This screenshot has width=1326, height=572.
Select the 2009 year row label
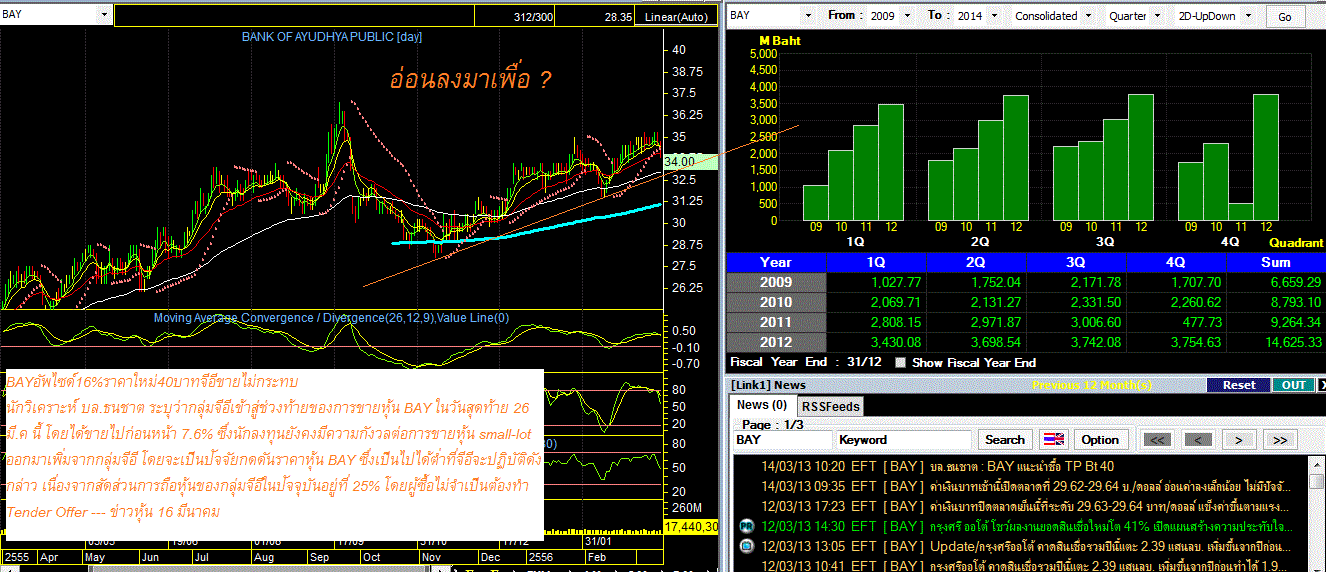(776, 282)
